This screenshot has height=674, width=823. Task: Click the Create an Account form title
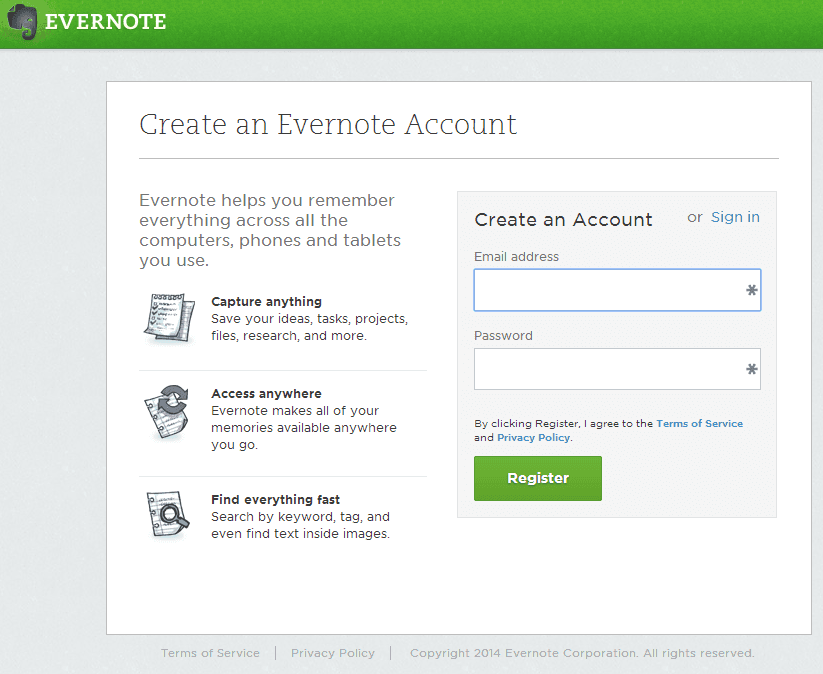click(563, 219)
